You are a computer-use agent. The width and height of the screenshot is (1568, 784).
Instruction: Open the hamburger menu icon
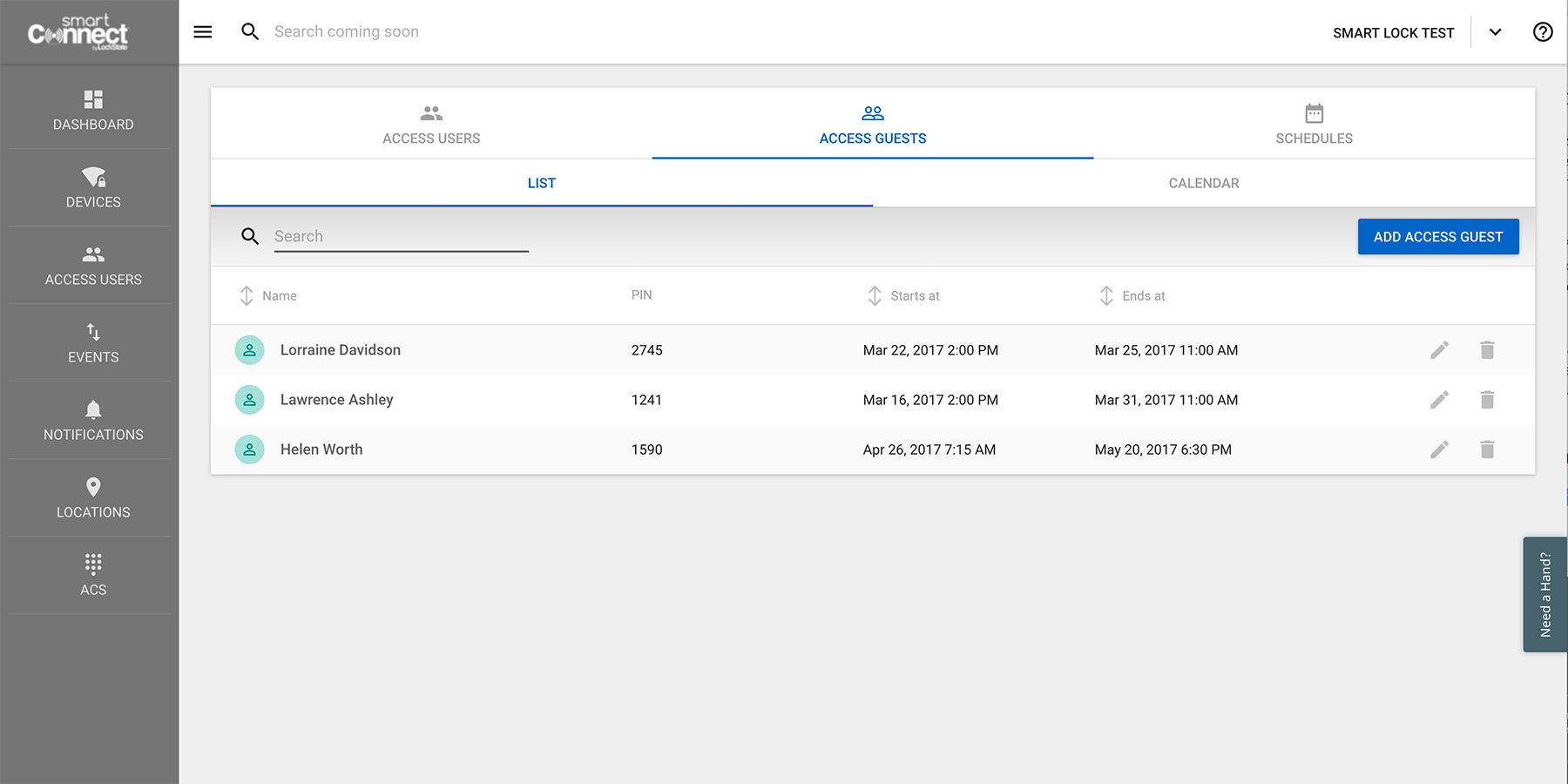click(x=202, y=32)
